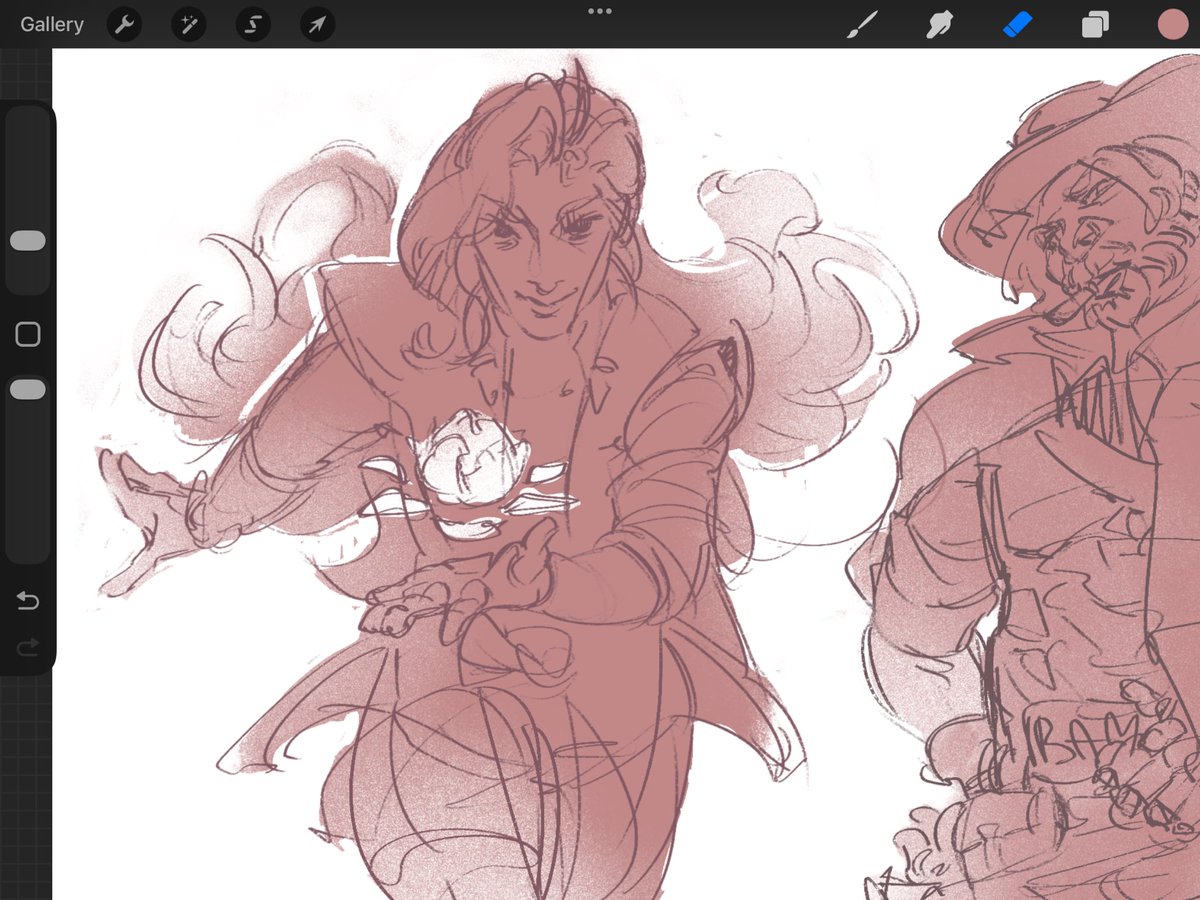Undo the last stroke
This screenshot has width=1200, height=900.
[x=28, y=600]
